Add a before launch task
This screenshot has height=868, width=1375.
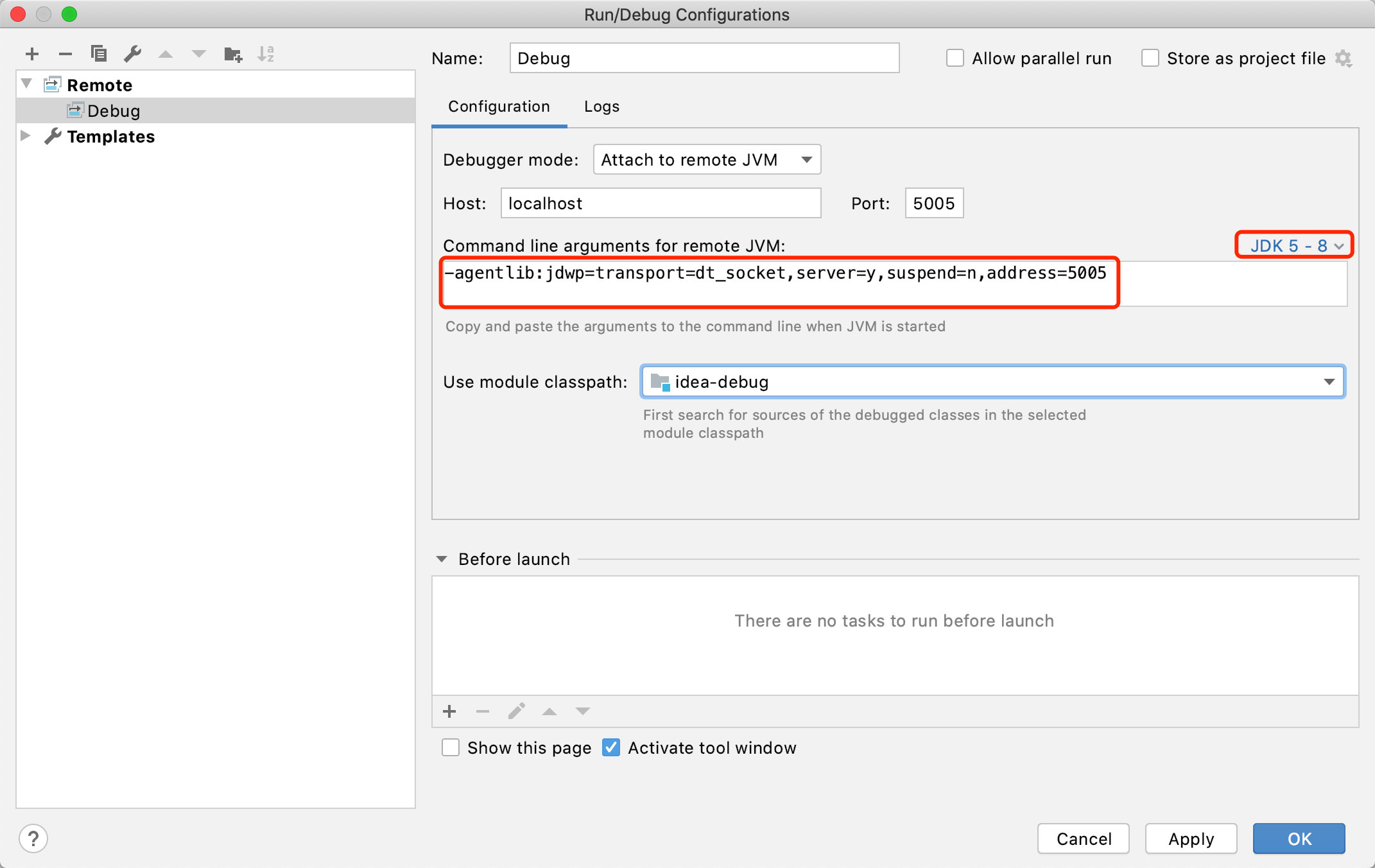[449, 711]
